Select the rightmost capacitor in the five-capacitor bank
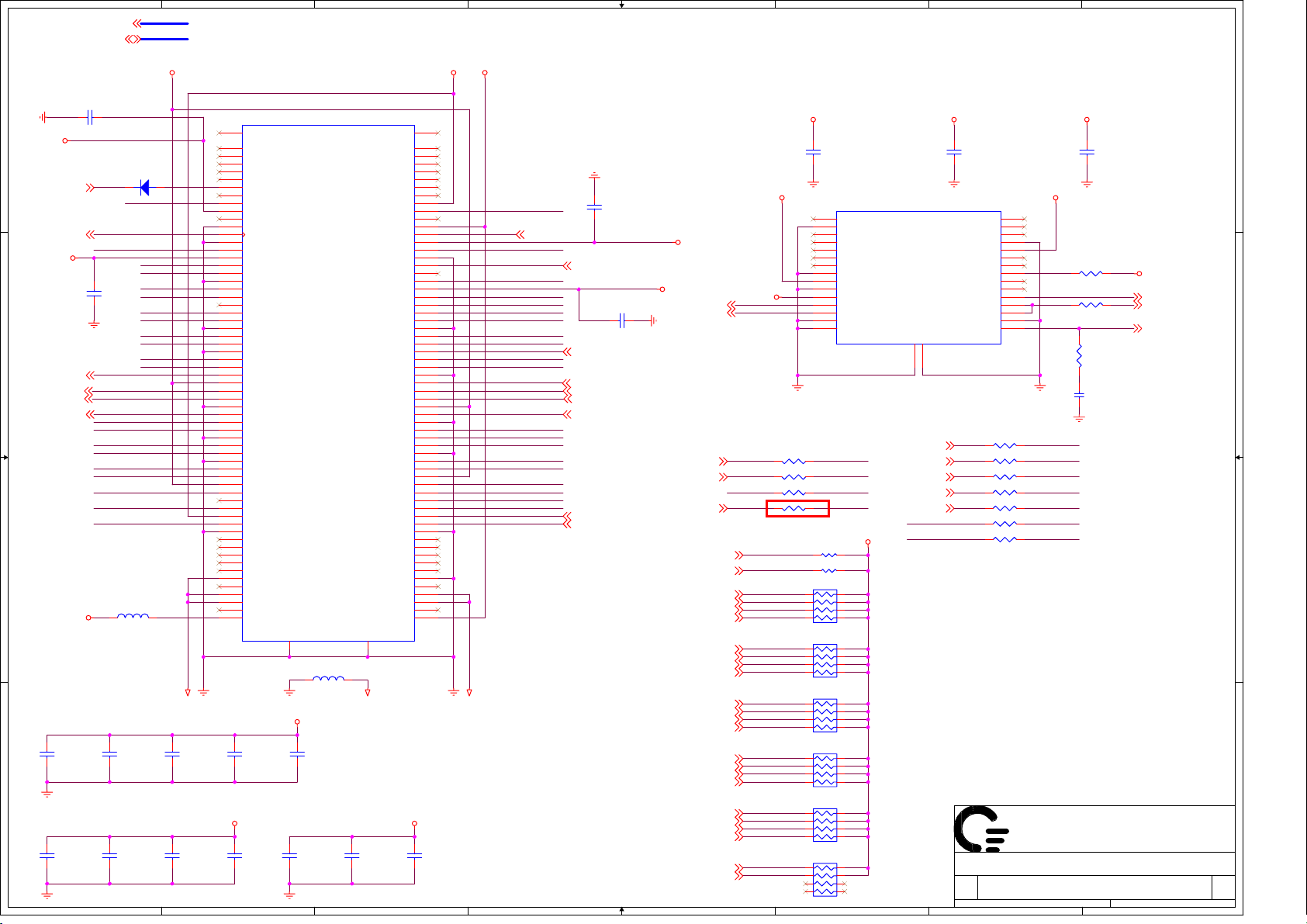The image size is (1307, 924). (x=297, y=753)
